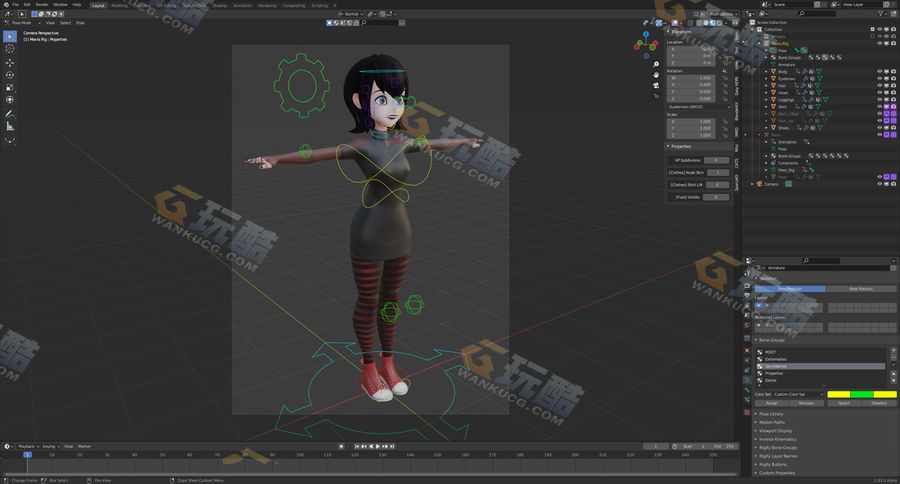Expand the Pose Library panel

771,414
